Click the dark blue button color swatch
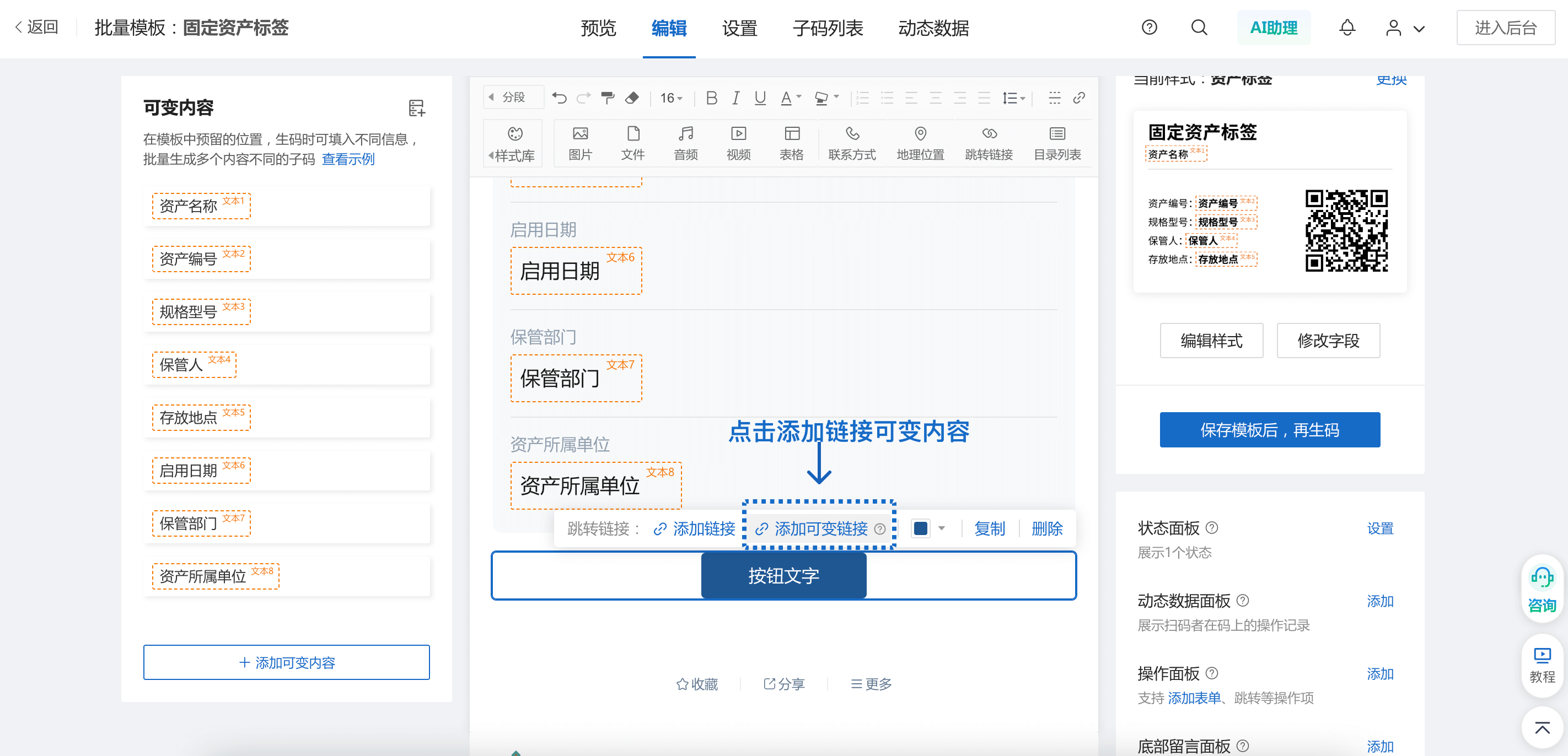Viewport: 1568px width, 756px height. tap(920, 528)
